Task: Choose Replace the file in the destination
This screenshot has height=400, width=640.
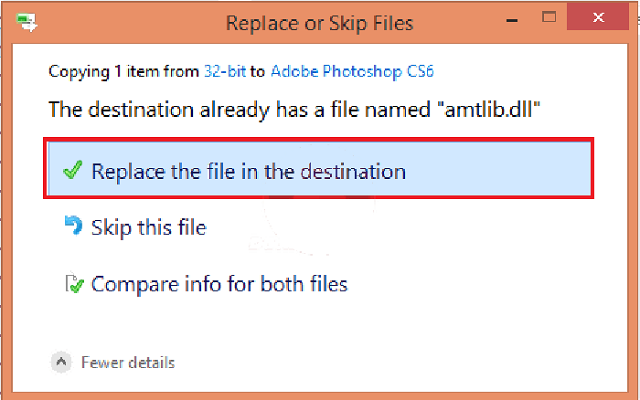Action: click(319, 169)
